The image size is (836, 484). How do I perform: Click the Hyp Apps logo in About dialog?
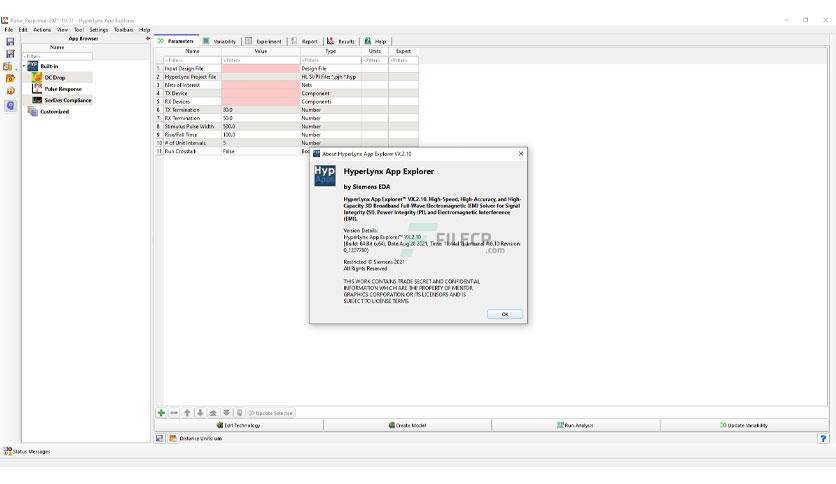[x=325, y=175]
